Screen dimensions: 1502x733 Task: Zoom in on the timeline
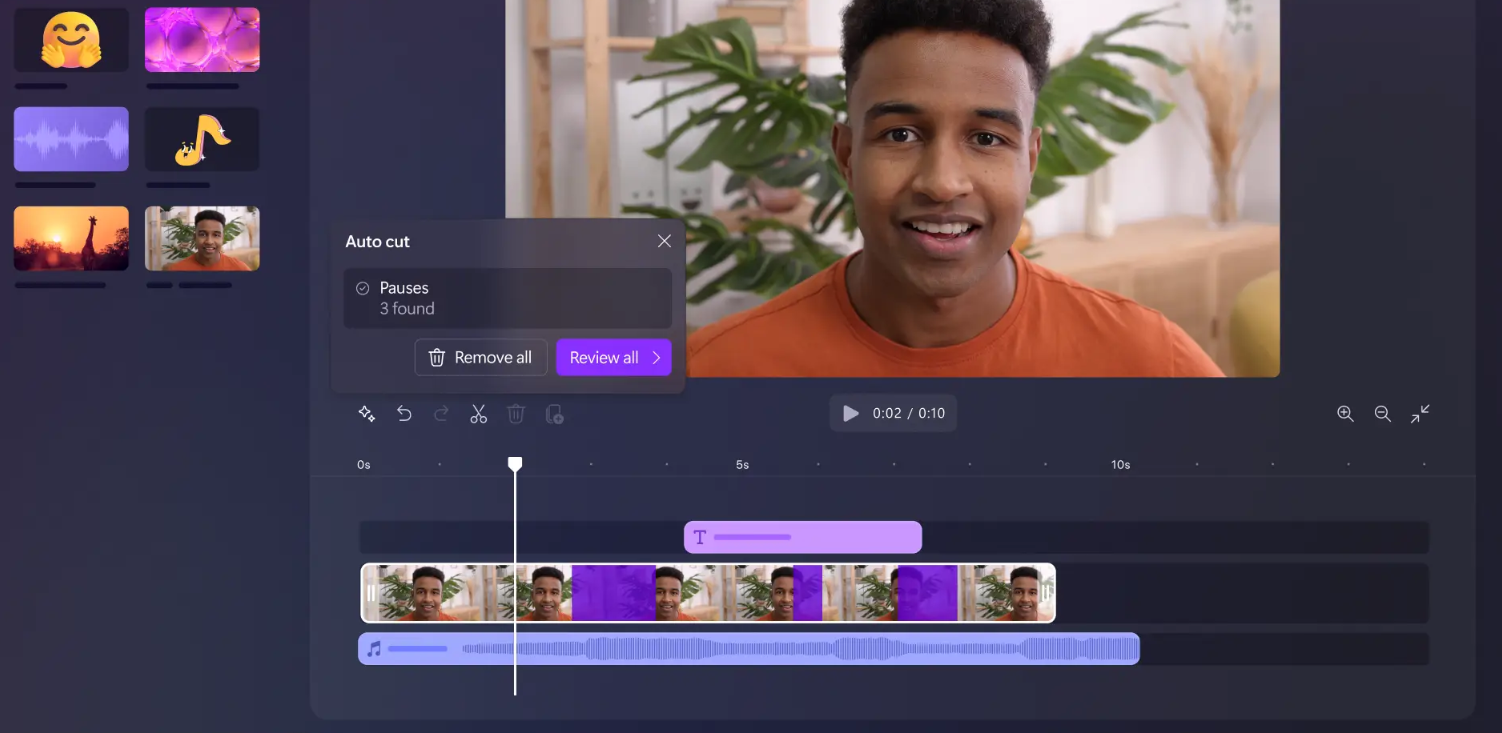click(x=1345, y=414)
